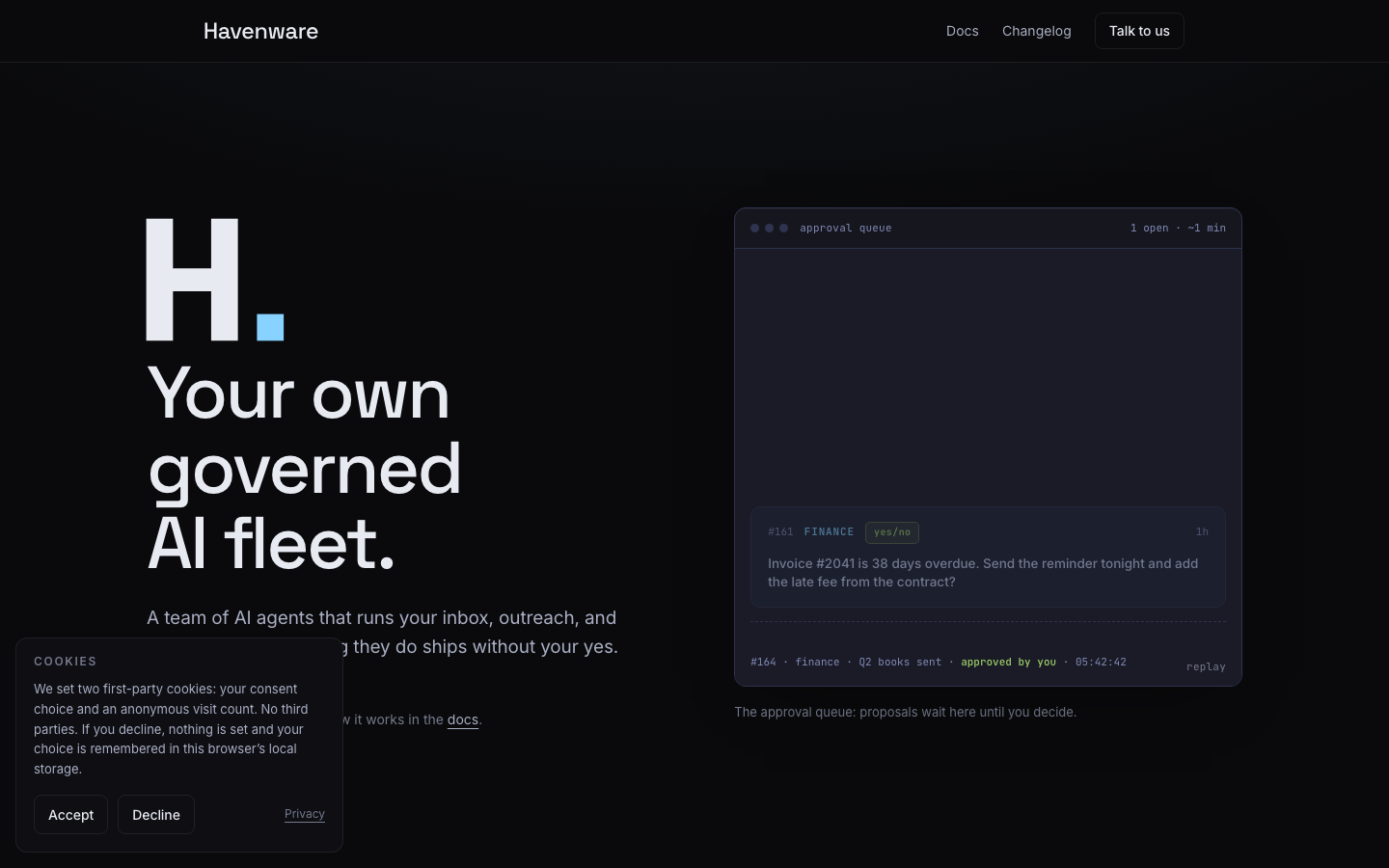Click replay in the approval queue
The width and height of the screenshot is (1389, 868).
[1206, 666]
